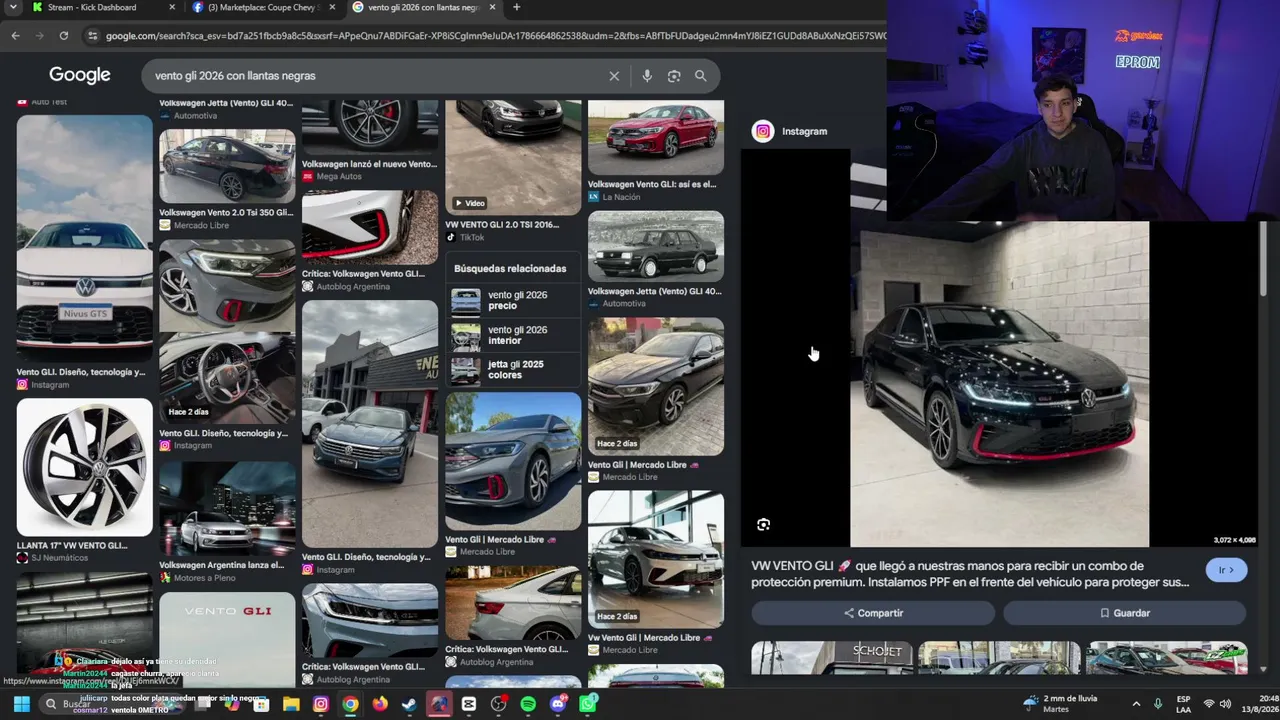Open Spotify from the taskbar
Screen dimensions: 1280x720
pyautogui.click(x=528, y=704)
